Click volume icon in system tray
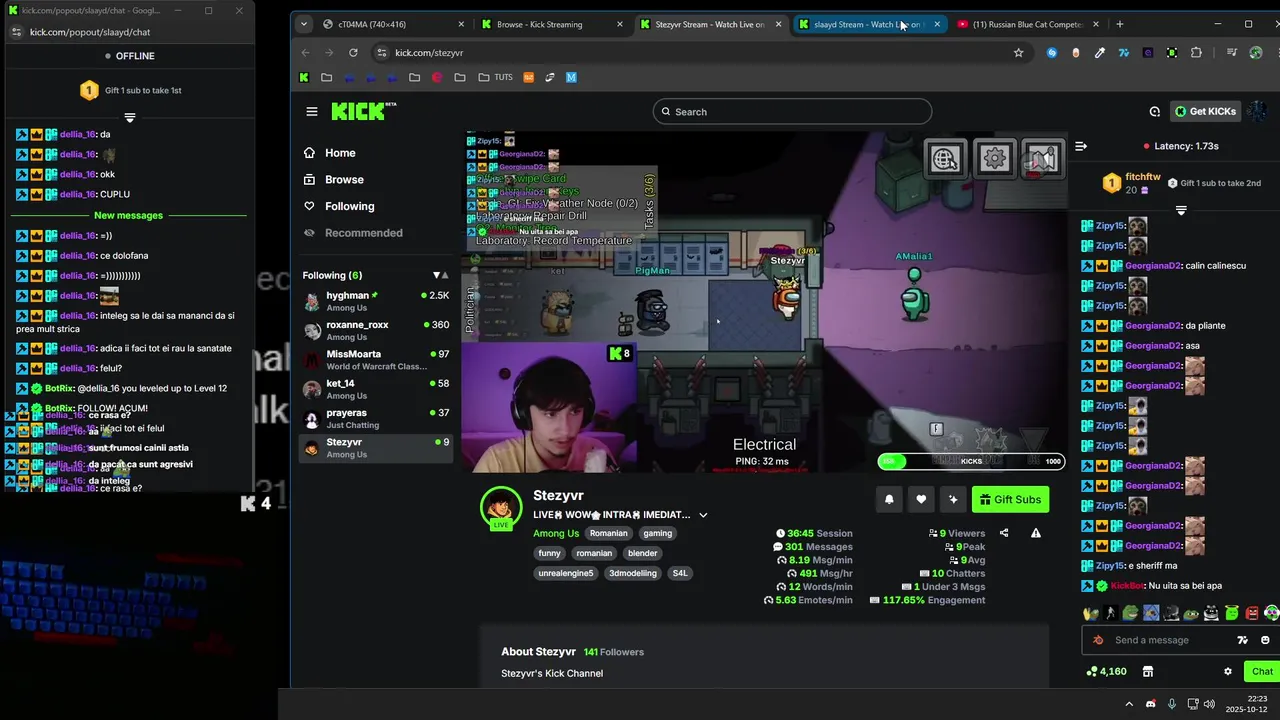Viewport: 1280px width, 720px height. click(1210, 704)
